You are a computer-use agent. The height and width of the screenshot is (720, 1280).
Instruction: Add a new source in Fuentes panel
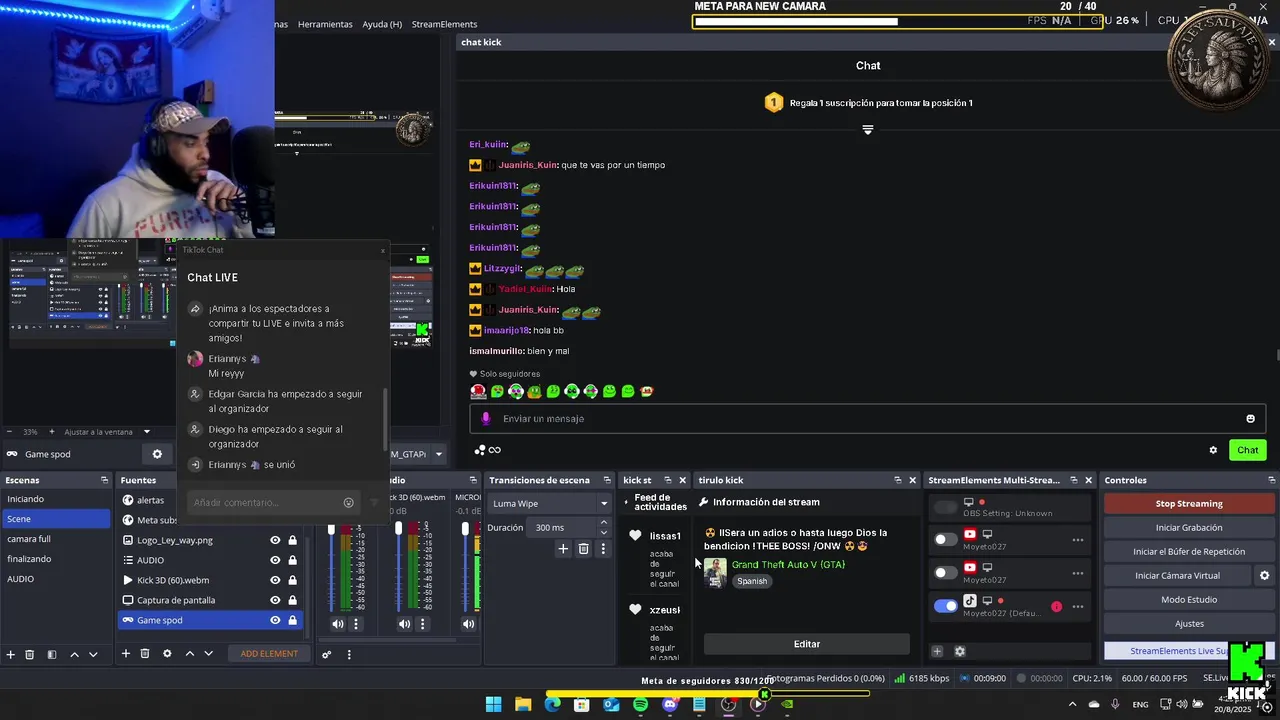[126, 654]
